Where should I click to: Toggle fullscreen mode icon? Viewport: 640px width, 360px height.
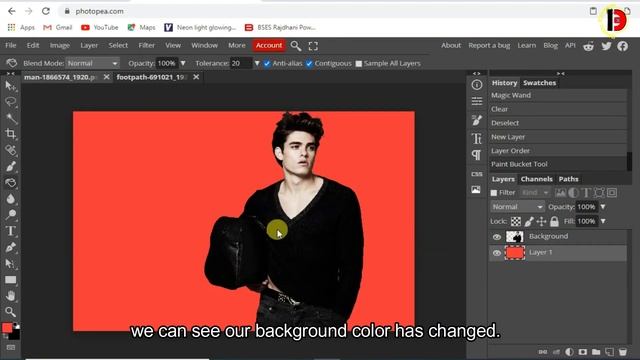pyautogui.click(x=313, y=46)
